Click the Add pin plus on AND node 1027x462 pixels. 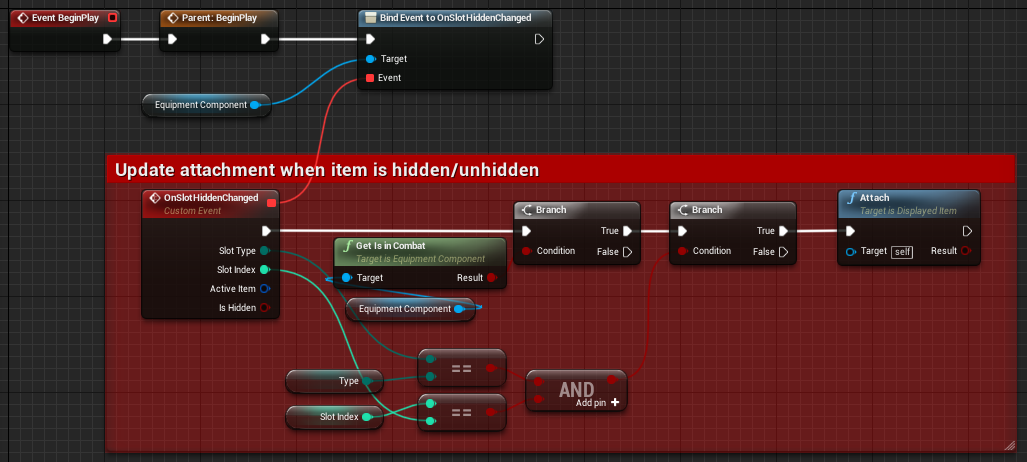point(615,402)
